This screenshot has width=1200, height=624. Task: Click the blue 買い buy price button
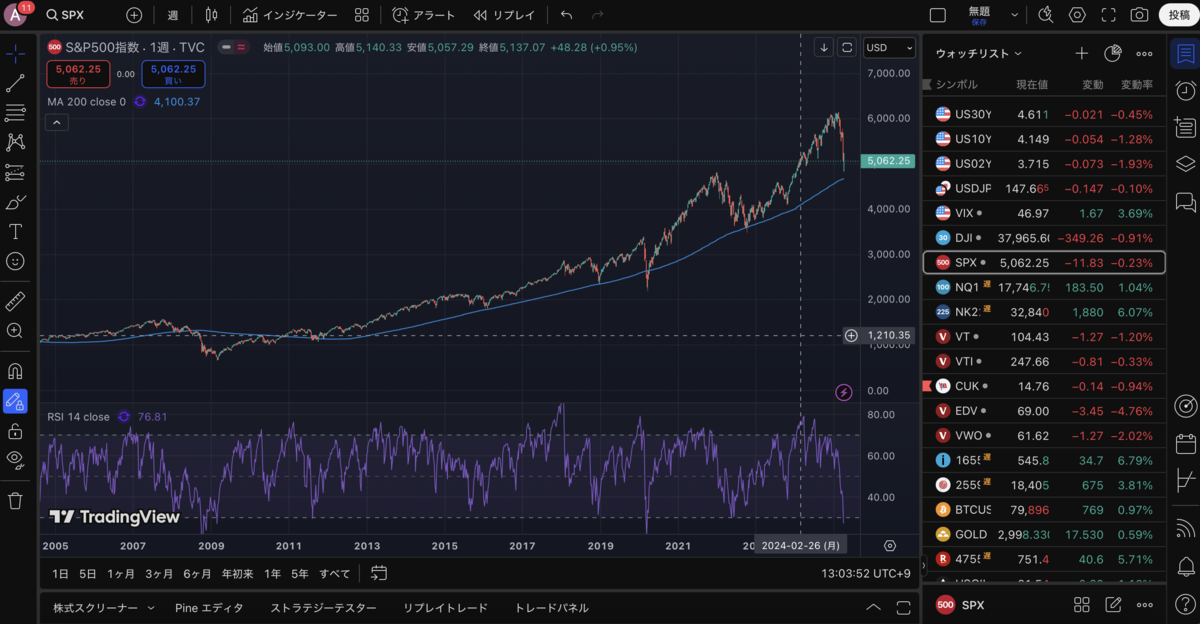[x=173, y=74]
